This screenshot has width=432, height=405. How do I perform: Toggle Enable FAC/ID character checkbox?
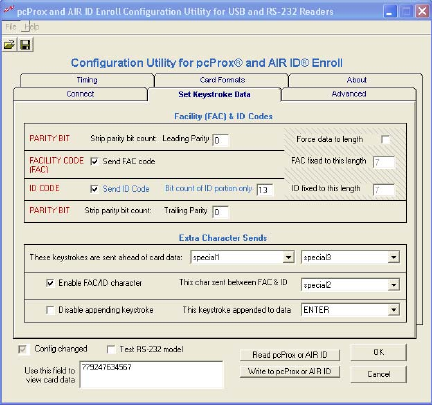tap(50, 283)
